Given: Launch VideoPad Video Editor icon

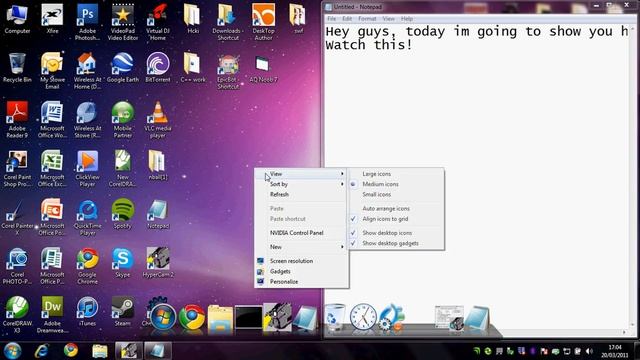Looking at the screenshot, I should [123, 22].
